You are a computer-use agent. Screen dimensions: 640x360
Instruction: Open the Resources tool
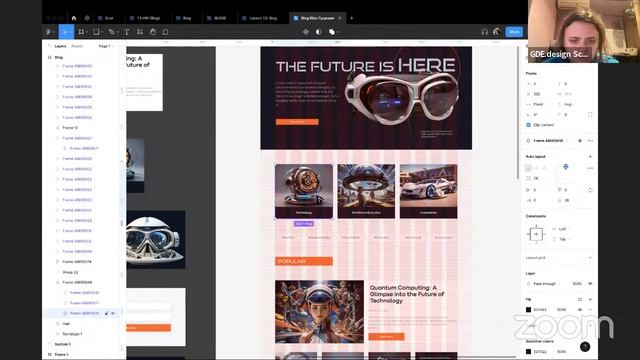[x=140, y=32]
